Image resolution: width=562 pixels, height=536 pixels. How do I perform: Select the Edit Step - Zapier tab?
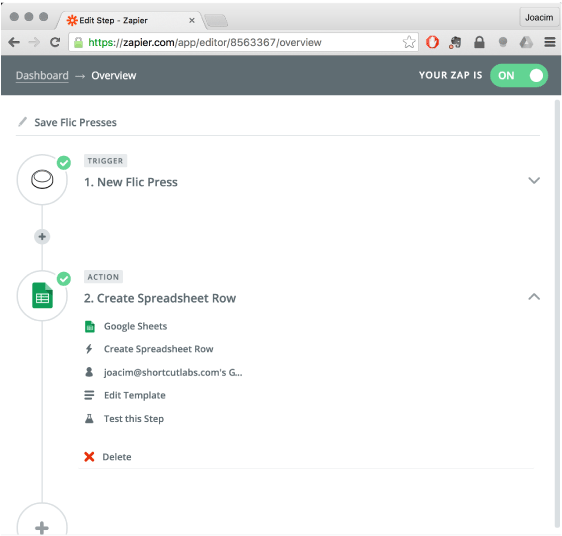(131, 20)
